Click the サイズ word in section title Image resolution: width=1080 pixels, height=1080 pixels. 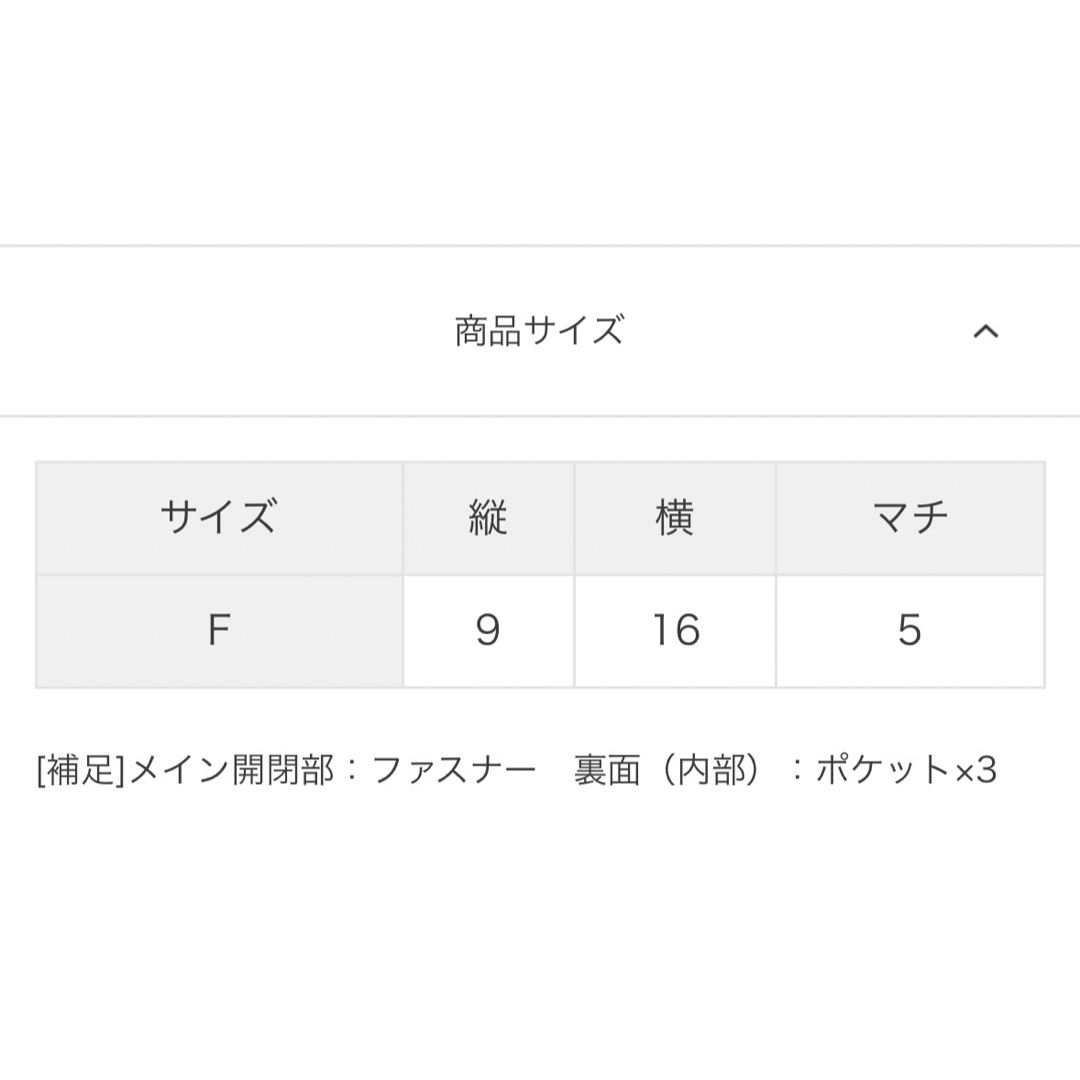573,331
